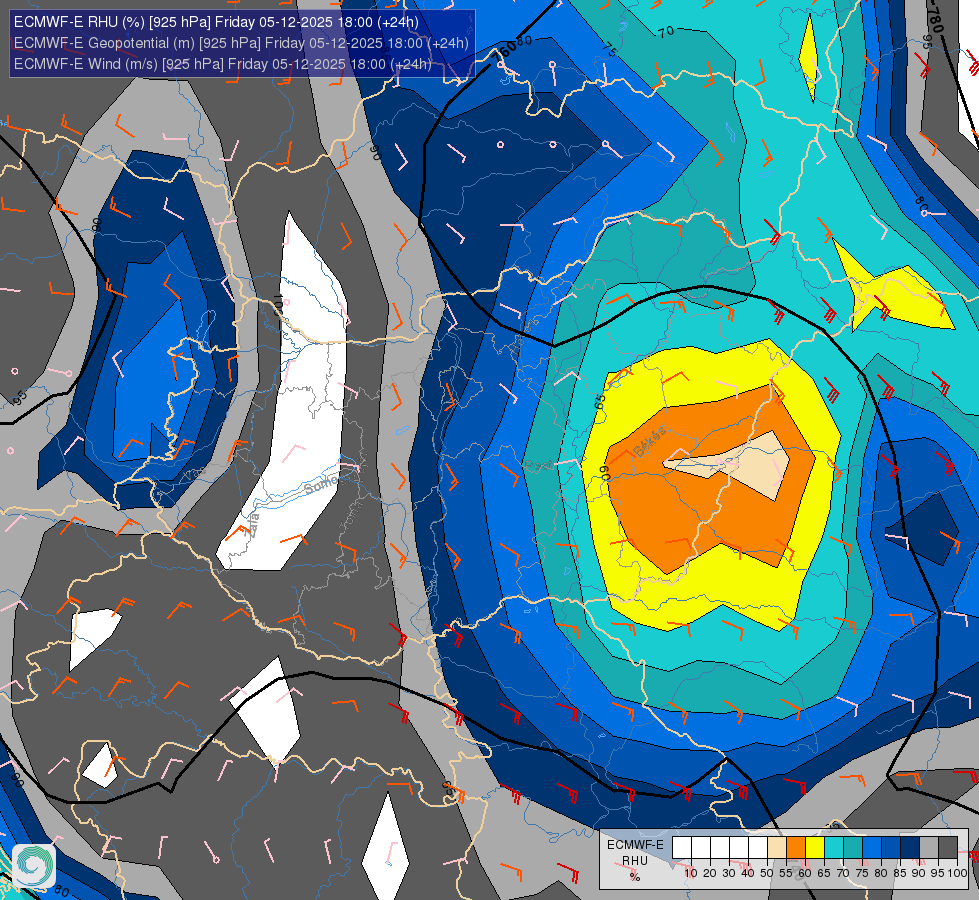
Task: Click the 'RHU' label in the legend
Action: [x=635, y=861]
